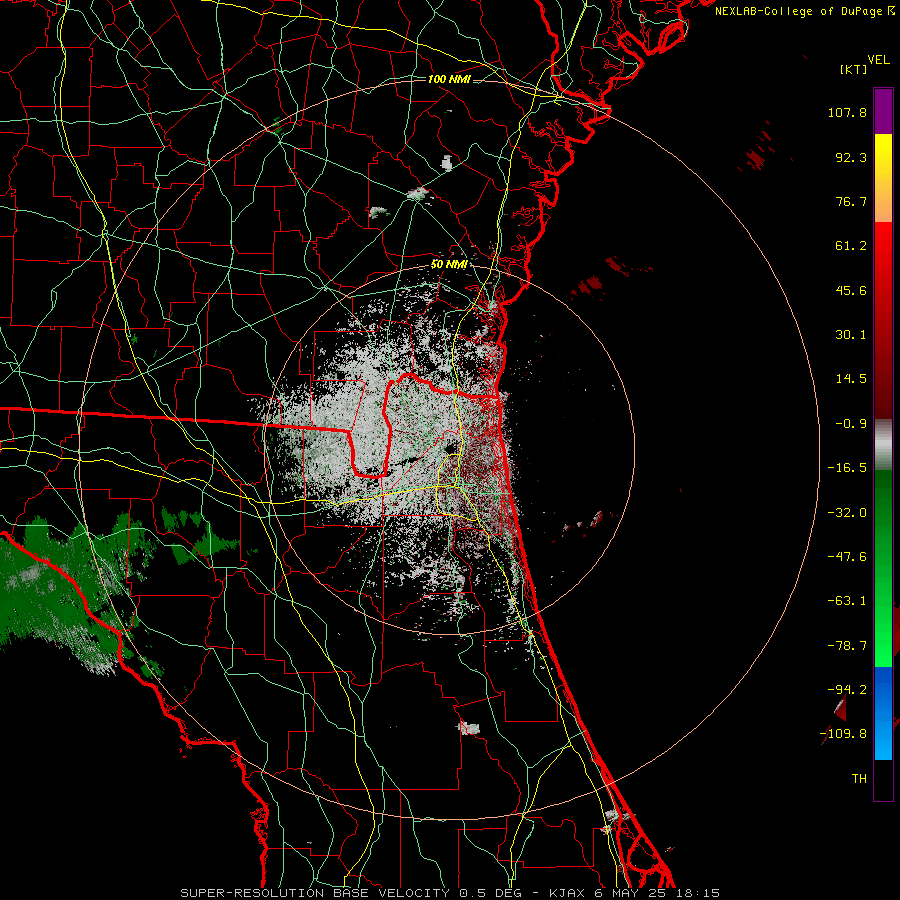Click the yellow-orange segment of the color bar
The image size is (900, 900).
(883, 178)
